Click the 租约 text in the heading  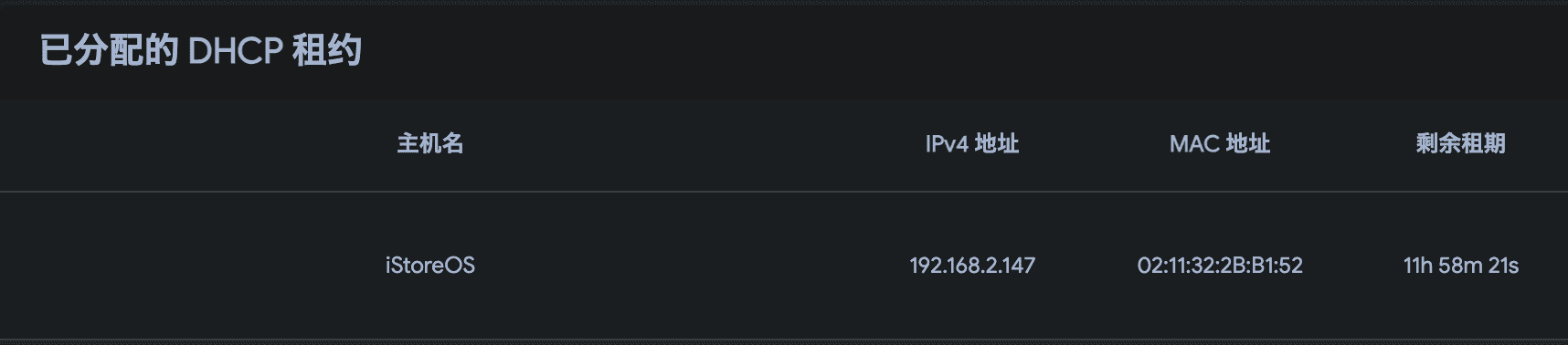point(327,51)
